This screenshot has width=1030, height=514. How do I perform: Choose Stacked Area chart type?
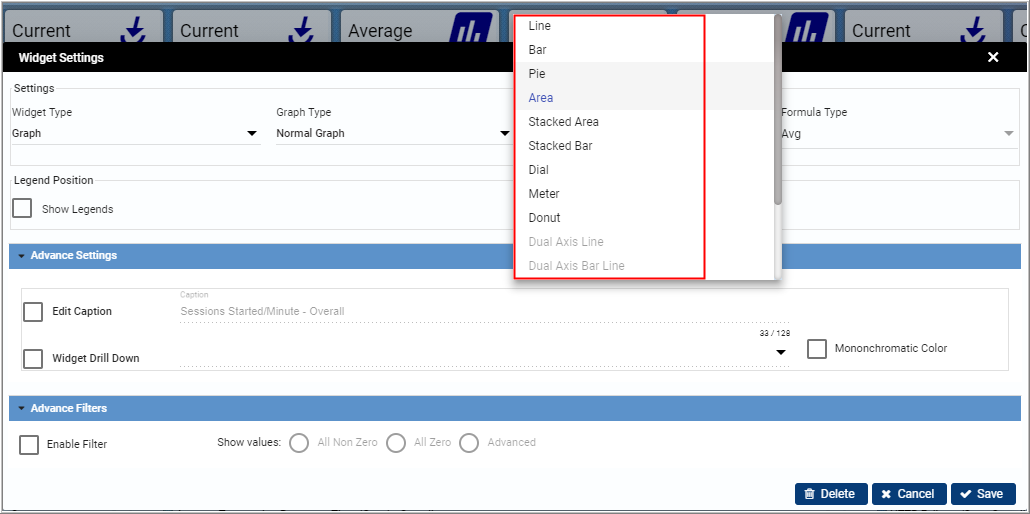(563, 122)
